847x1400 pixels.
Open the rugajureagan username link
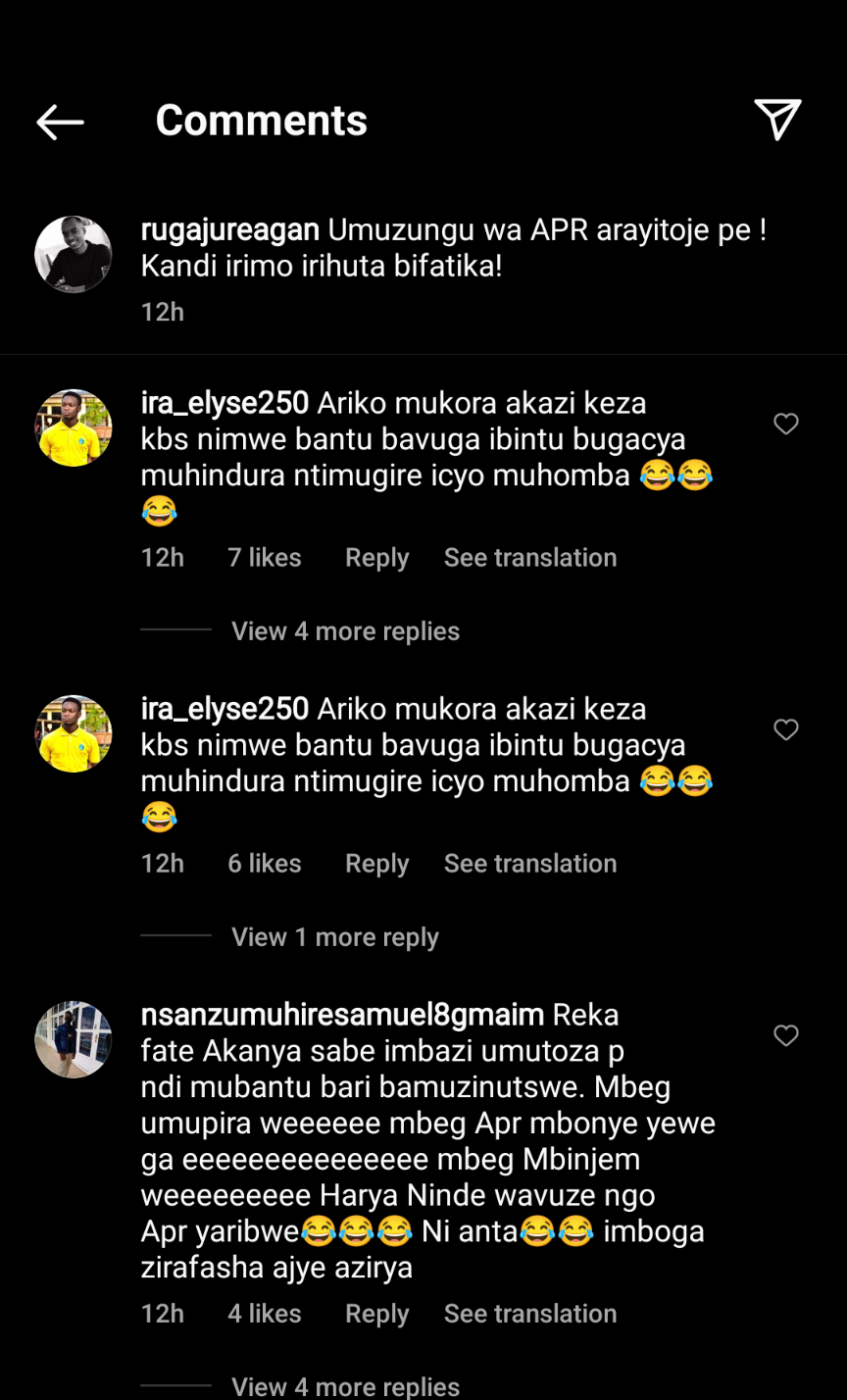(230, 230)
